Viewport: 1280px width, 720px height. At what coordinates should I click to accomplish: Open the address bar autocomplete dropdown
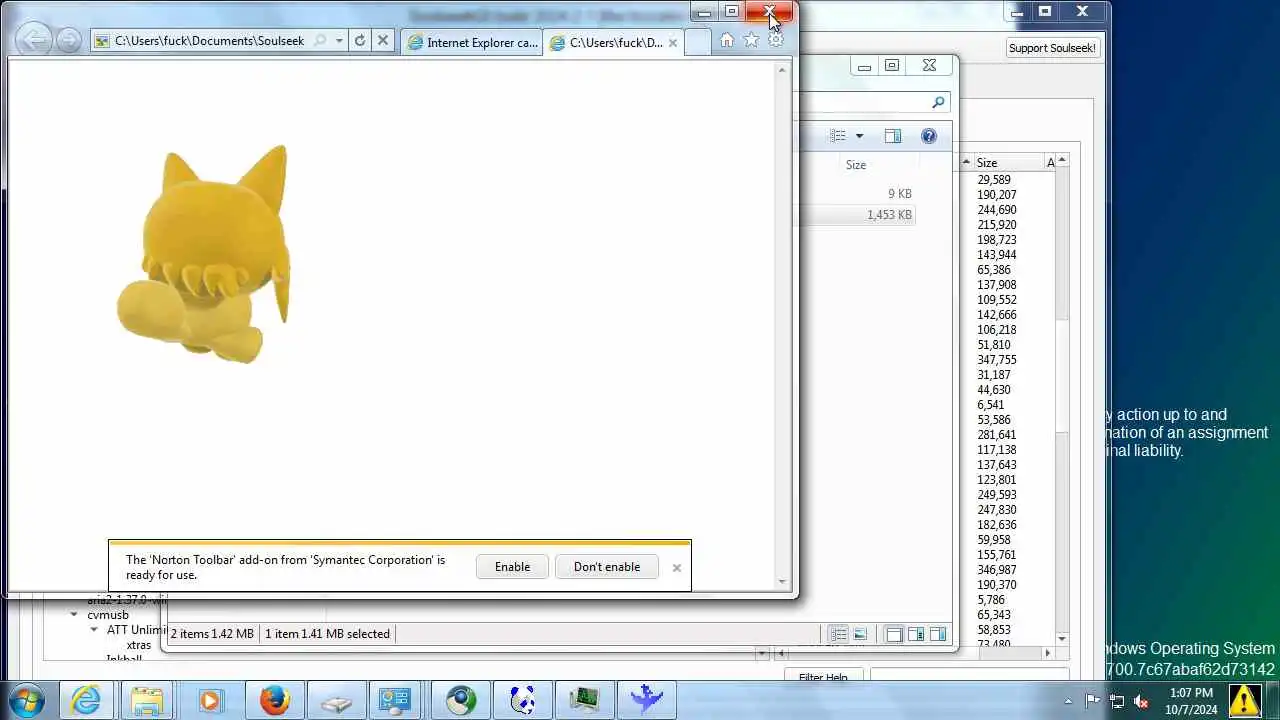point(340,41)
